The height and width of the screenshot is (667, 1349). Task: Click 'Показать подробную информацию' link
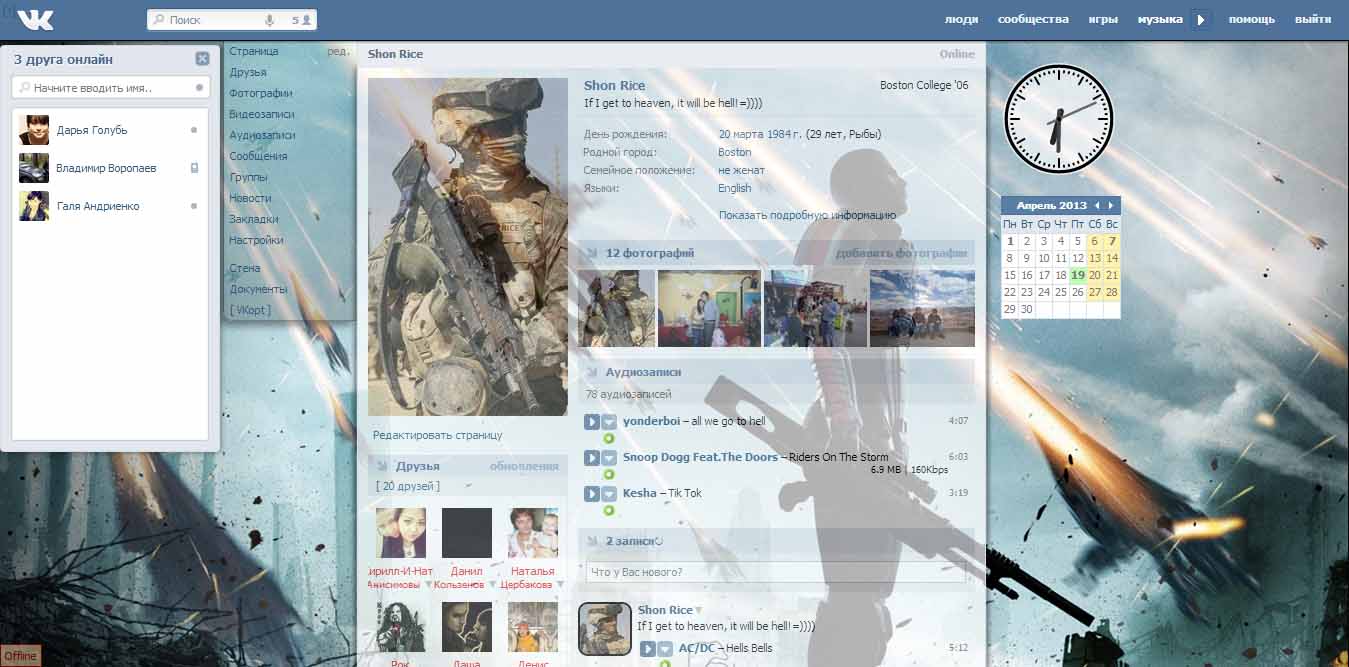pyautogui.click(x=807, y=215)
